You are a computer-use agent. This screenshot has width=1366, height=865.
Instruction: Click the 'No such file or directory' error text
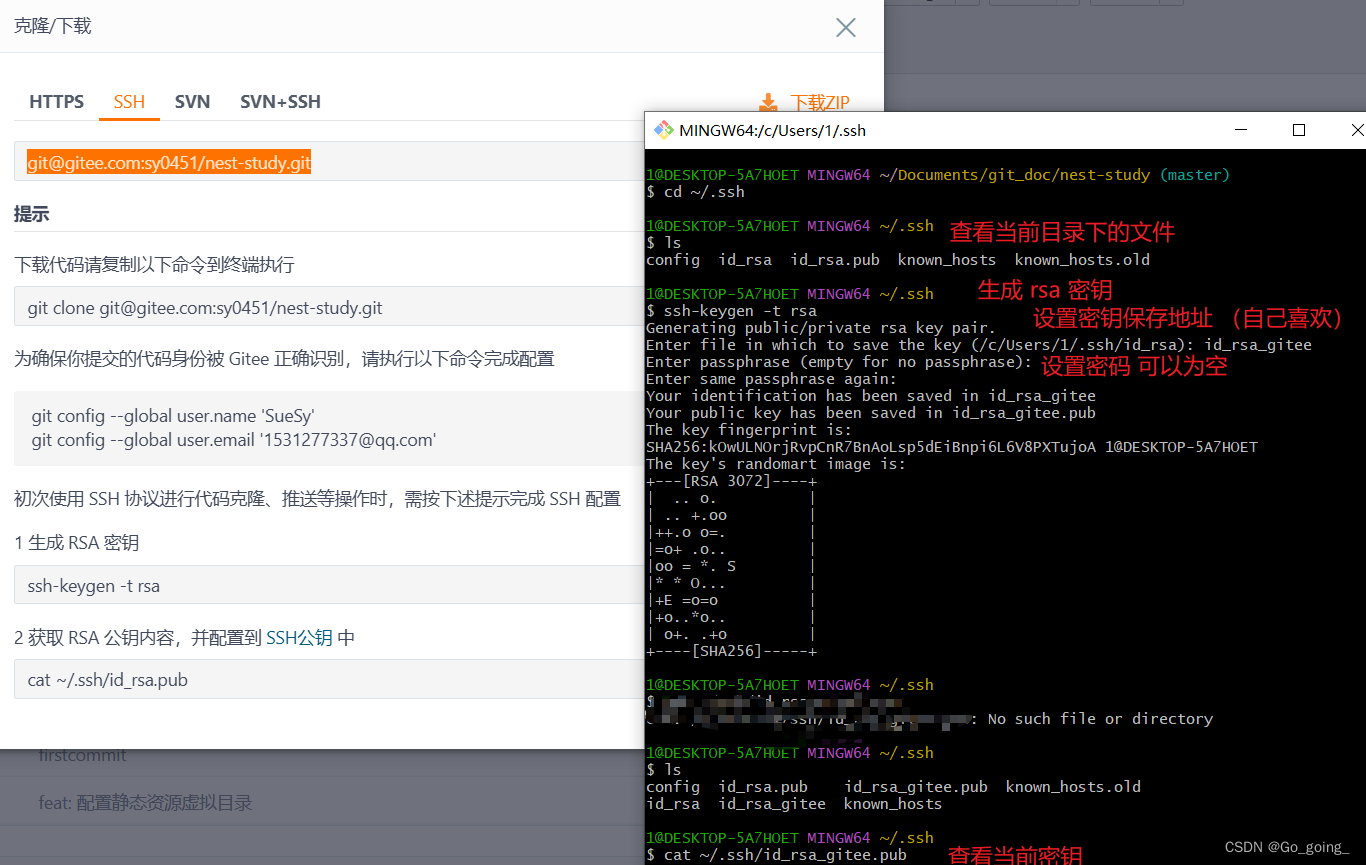1100,719
